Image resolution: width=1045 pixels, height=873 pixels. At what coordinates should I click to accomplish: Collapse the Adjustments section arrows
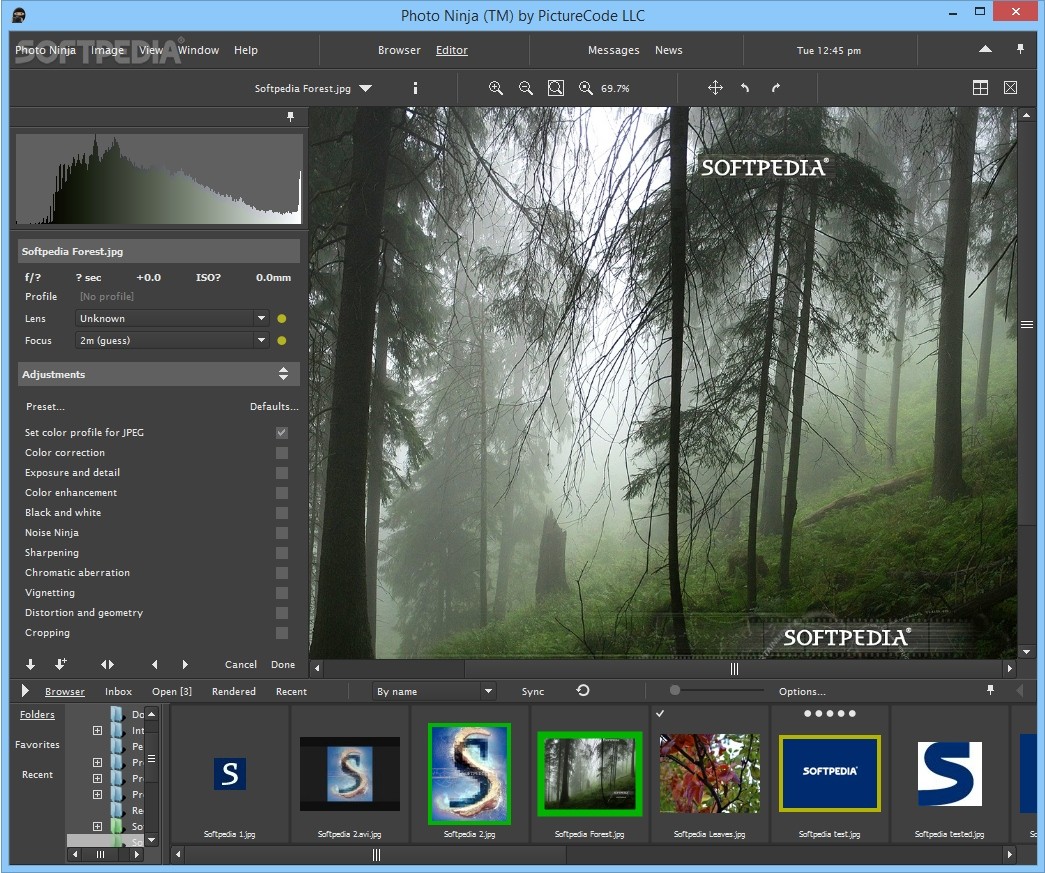(283, 374)
